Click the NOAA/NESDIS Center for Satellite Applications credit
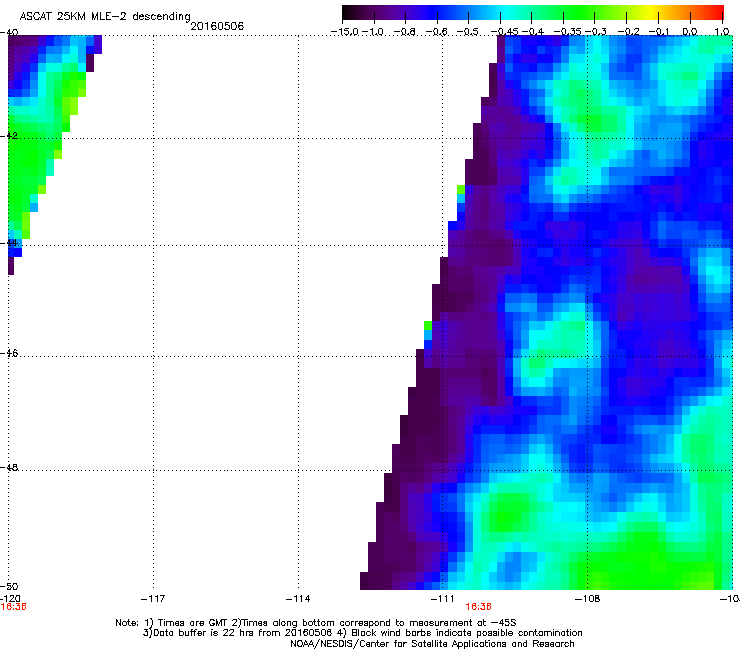Image resolution: width=740 pixels, height=650 pixels. point(432,644)
